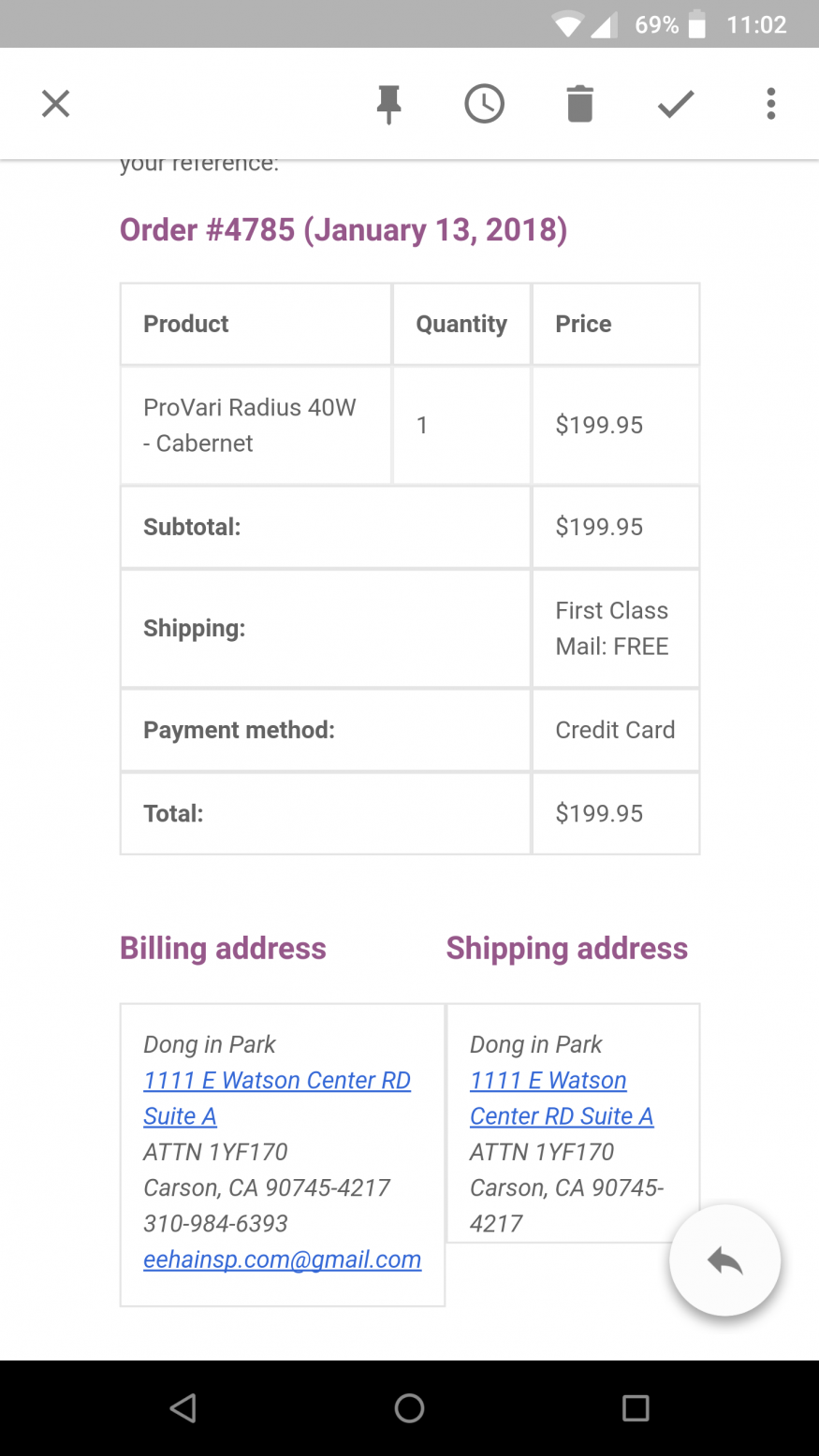
Task: Tap the Total $199.95 price cell
Action: pos(599,813)
